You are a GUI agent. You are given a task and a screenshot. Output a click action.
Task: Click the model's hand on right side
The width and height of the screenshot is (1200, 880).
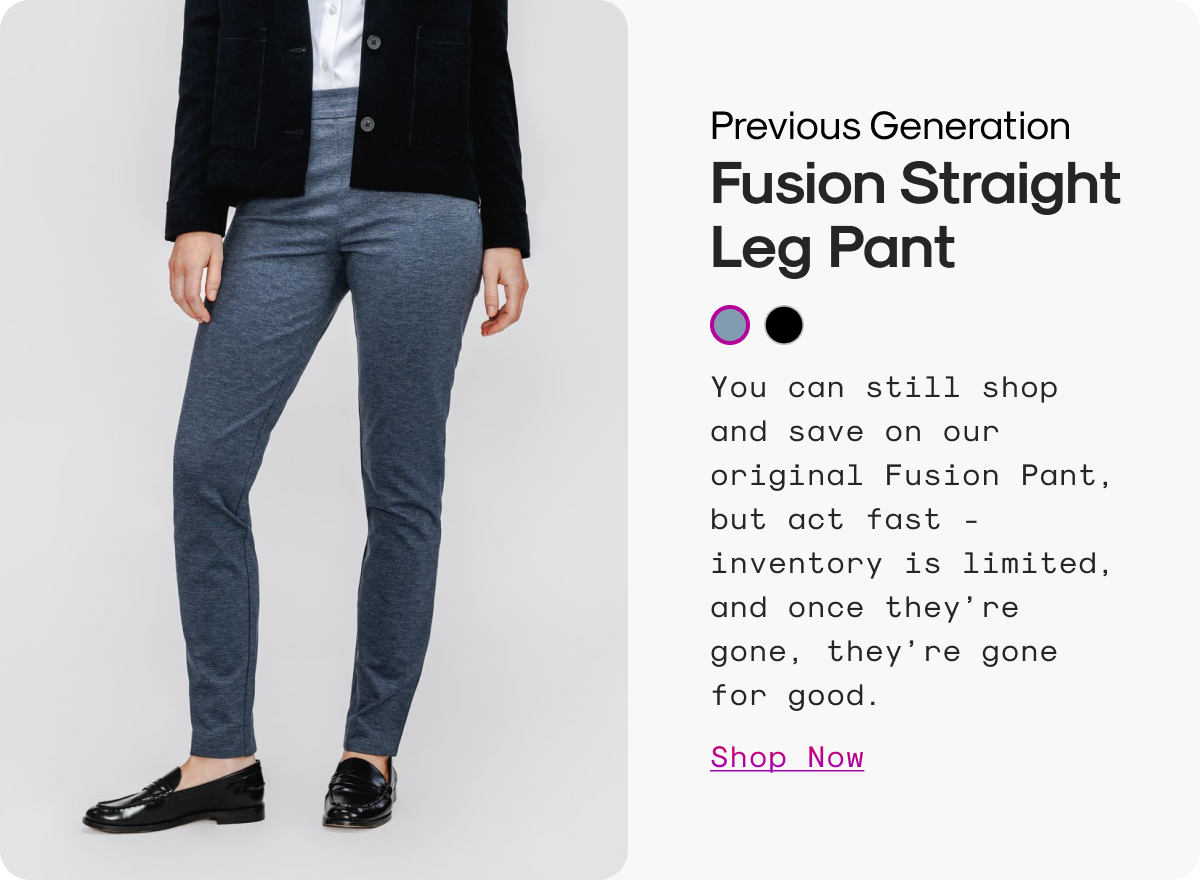coord(504,288)
